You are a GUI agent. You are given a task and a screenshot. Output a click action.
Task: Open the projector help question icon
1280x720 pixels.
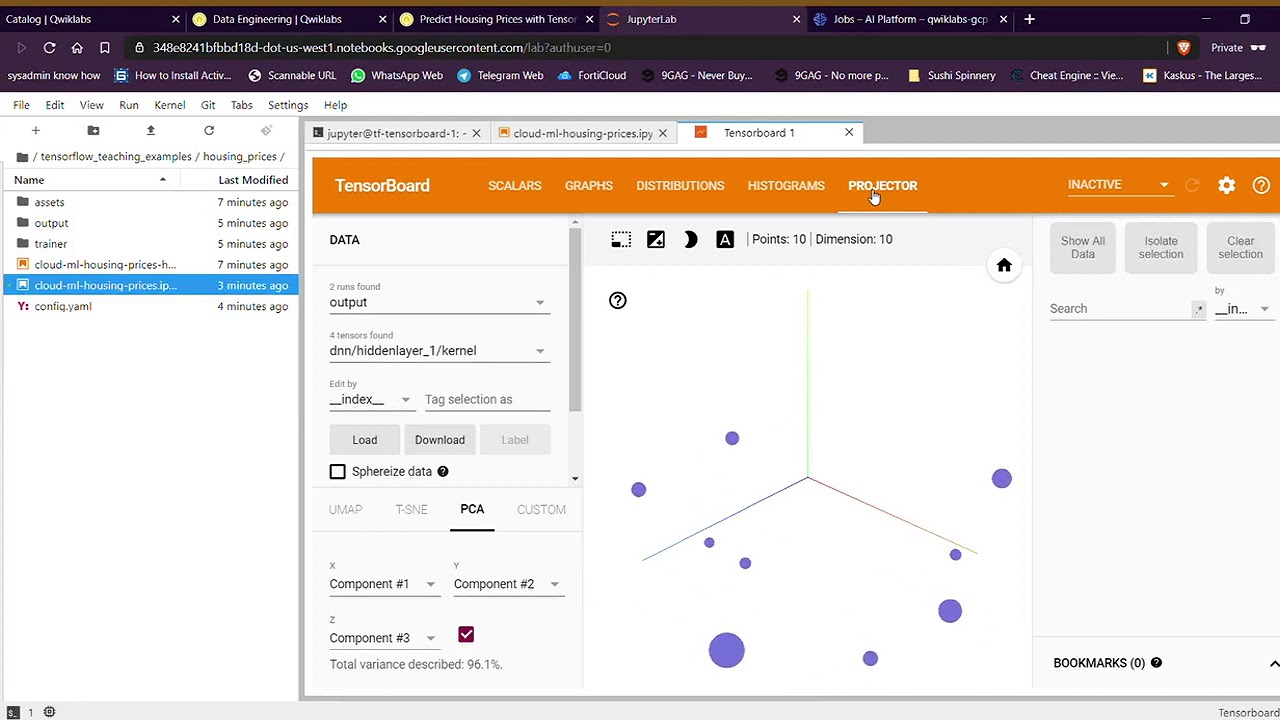[618, 301]
